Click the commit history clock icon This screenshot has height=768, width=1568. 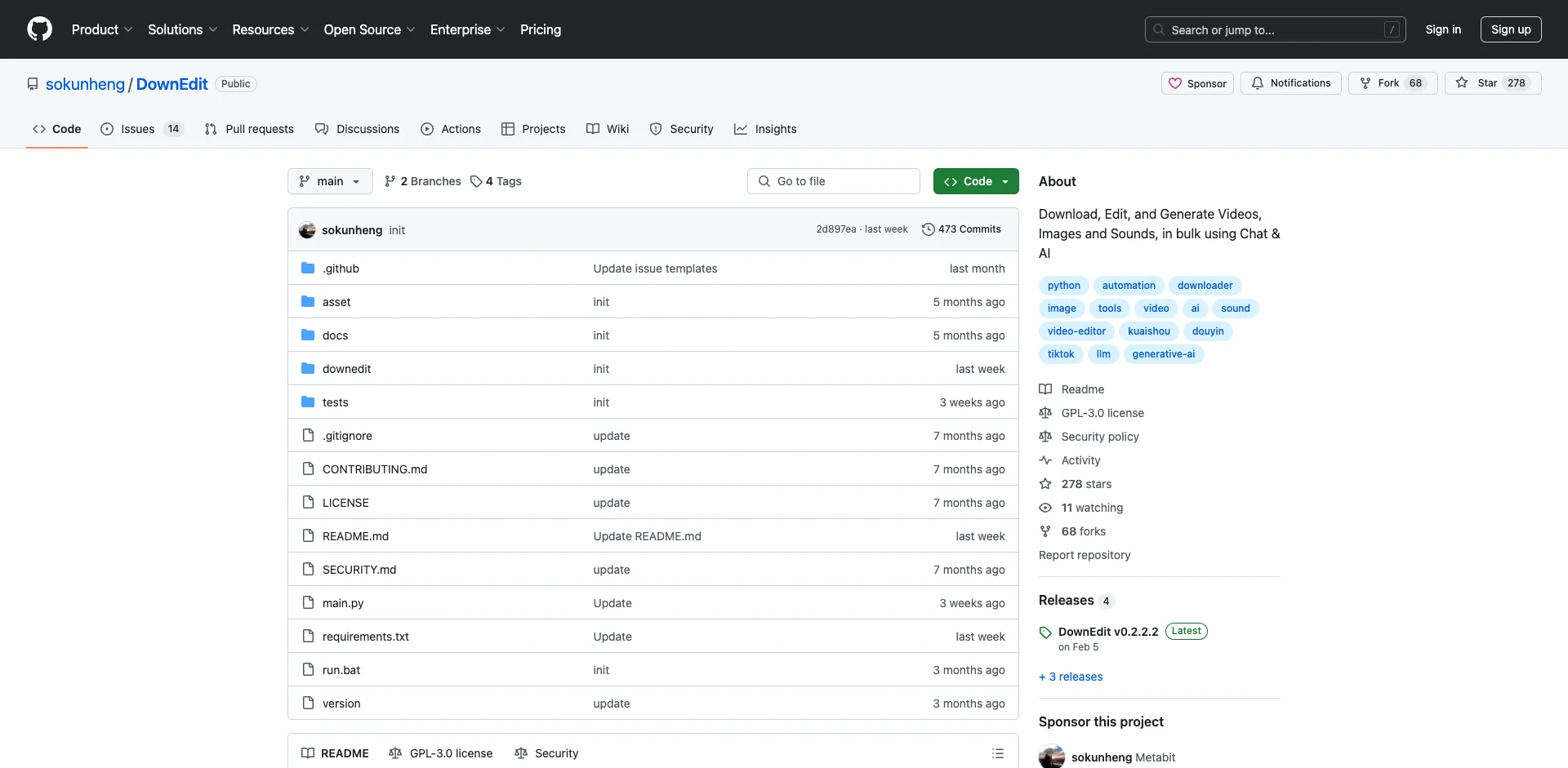(928, 229)
